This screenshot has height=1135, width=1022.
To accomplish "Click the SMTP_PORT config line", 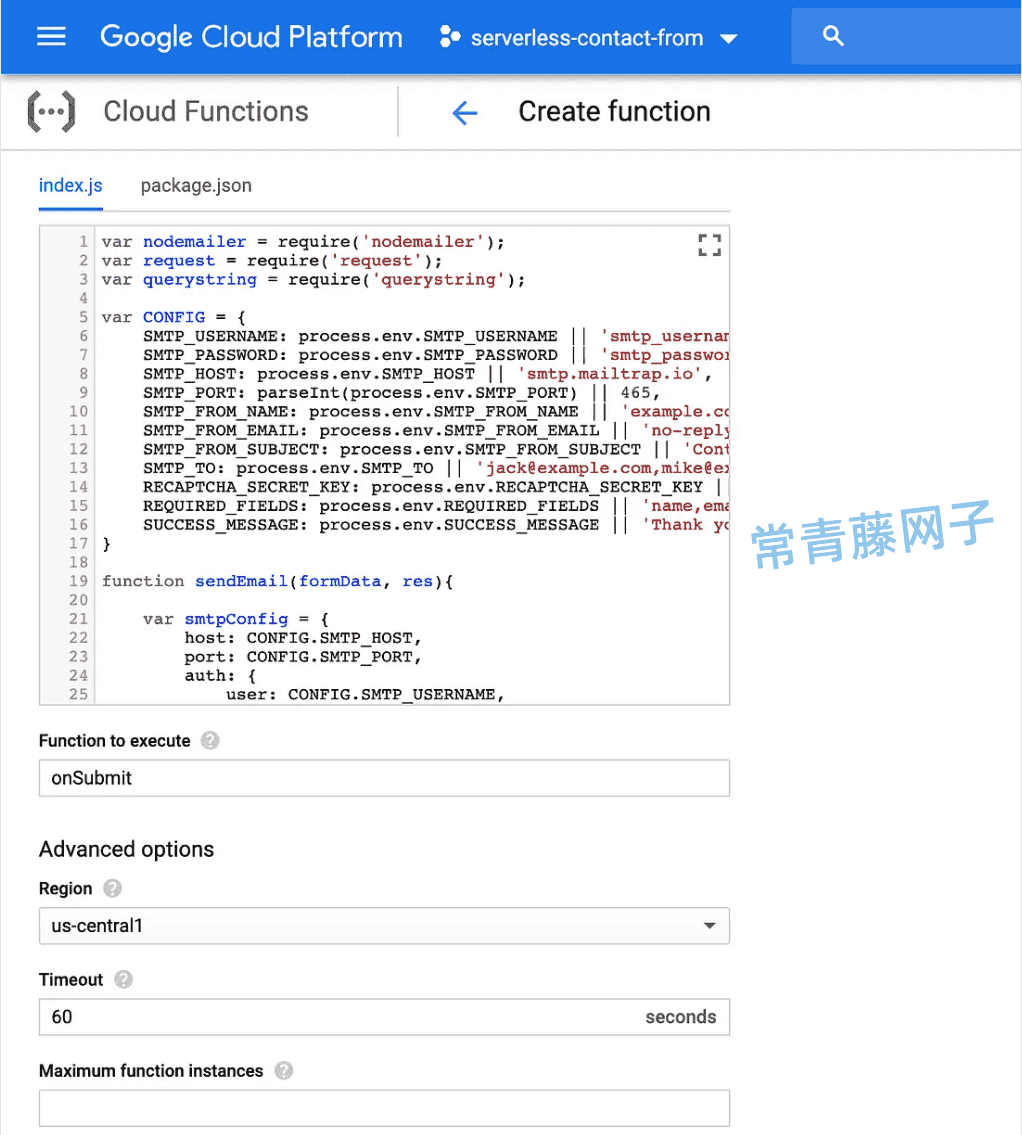I will [x=402, y=392].
